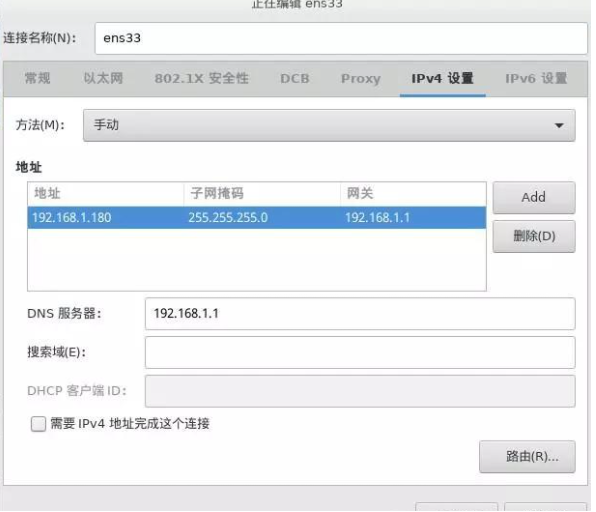Click the connection name field ens33

click(x=341, y=38)
